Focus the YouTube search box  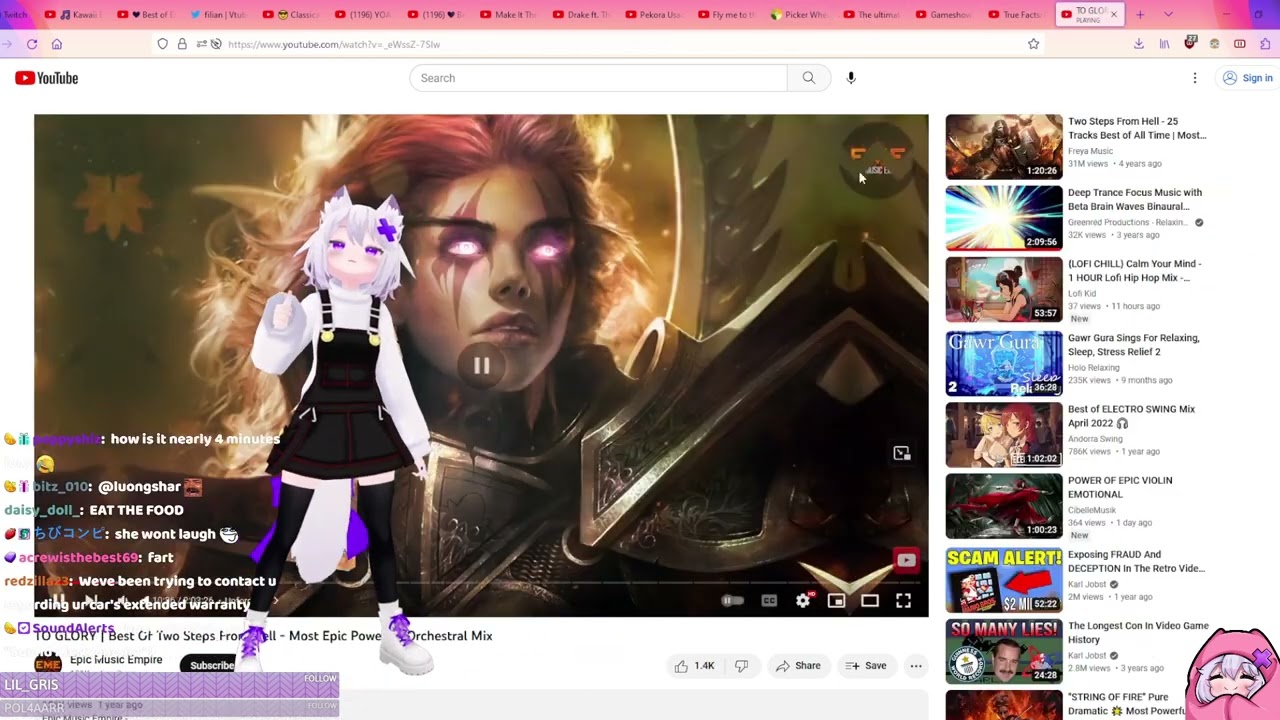pyautogui.click(x=598, y=78)
